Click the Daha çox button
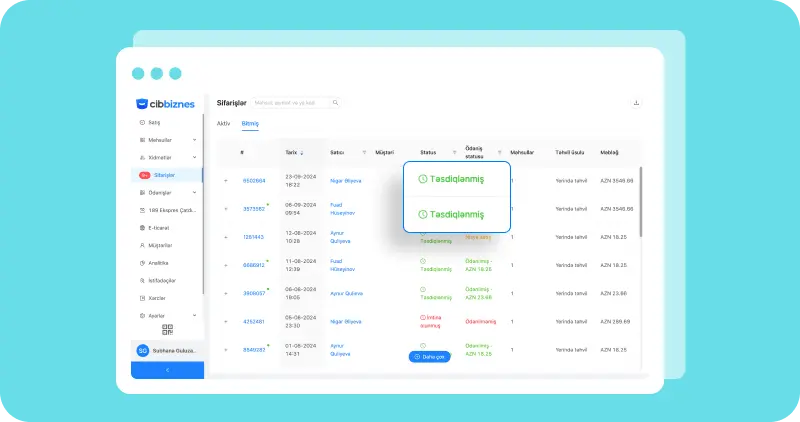Image resolution: width=800 pixels, height=422 pixels. tap(430, 357)
